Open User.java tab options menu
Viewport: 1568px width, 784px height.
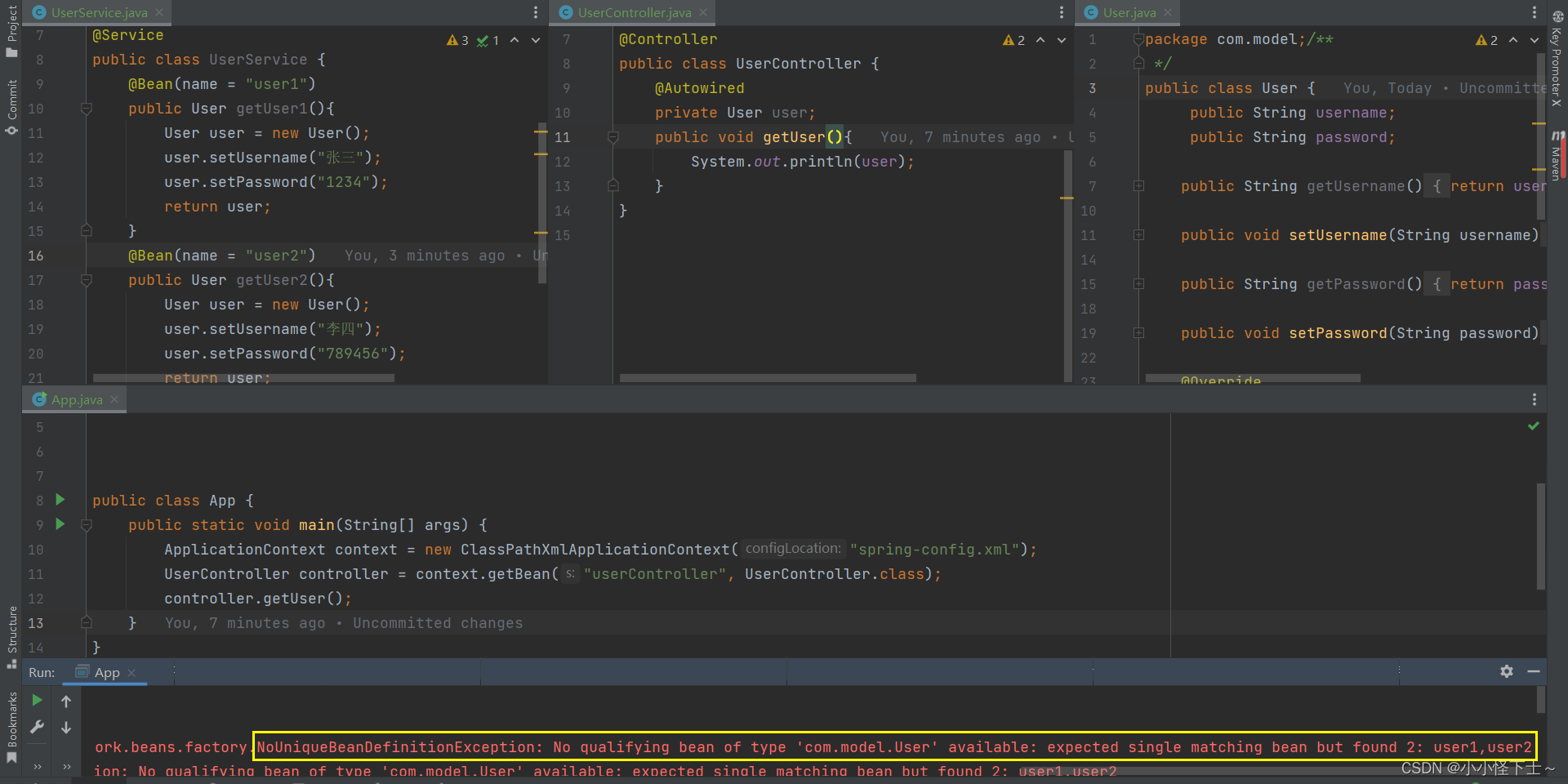coord(1535,12)
